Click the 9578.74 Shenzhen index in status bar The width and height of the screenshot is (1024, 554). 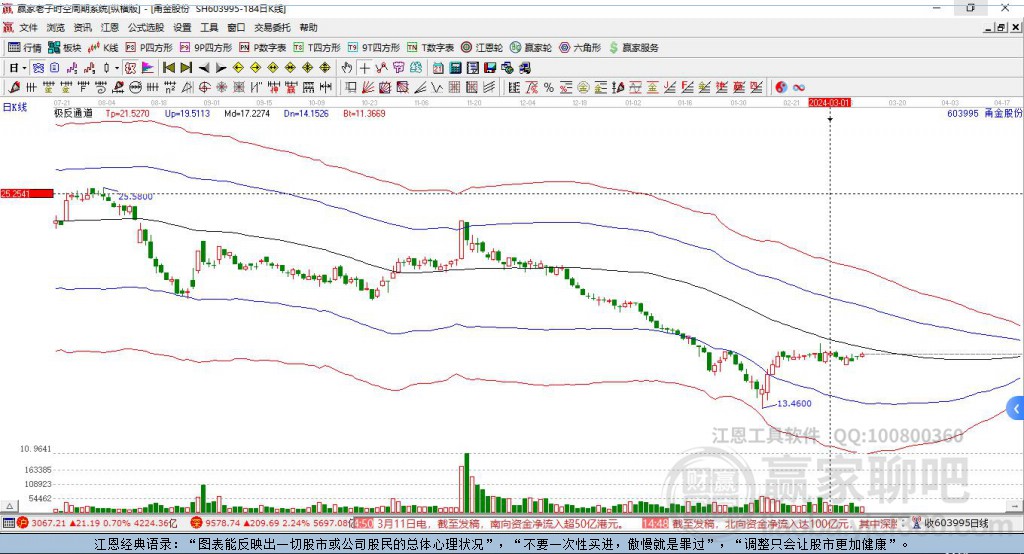(223, 523)
